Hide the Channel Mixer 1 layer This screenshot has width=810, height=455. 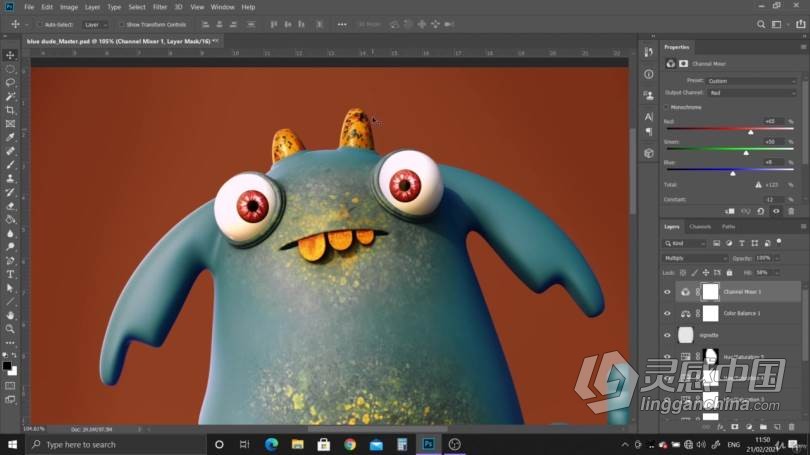point(667,292)
